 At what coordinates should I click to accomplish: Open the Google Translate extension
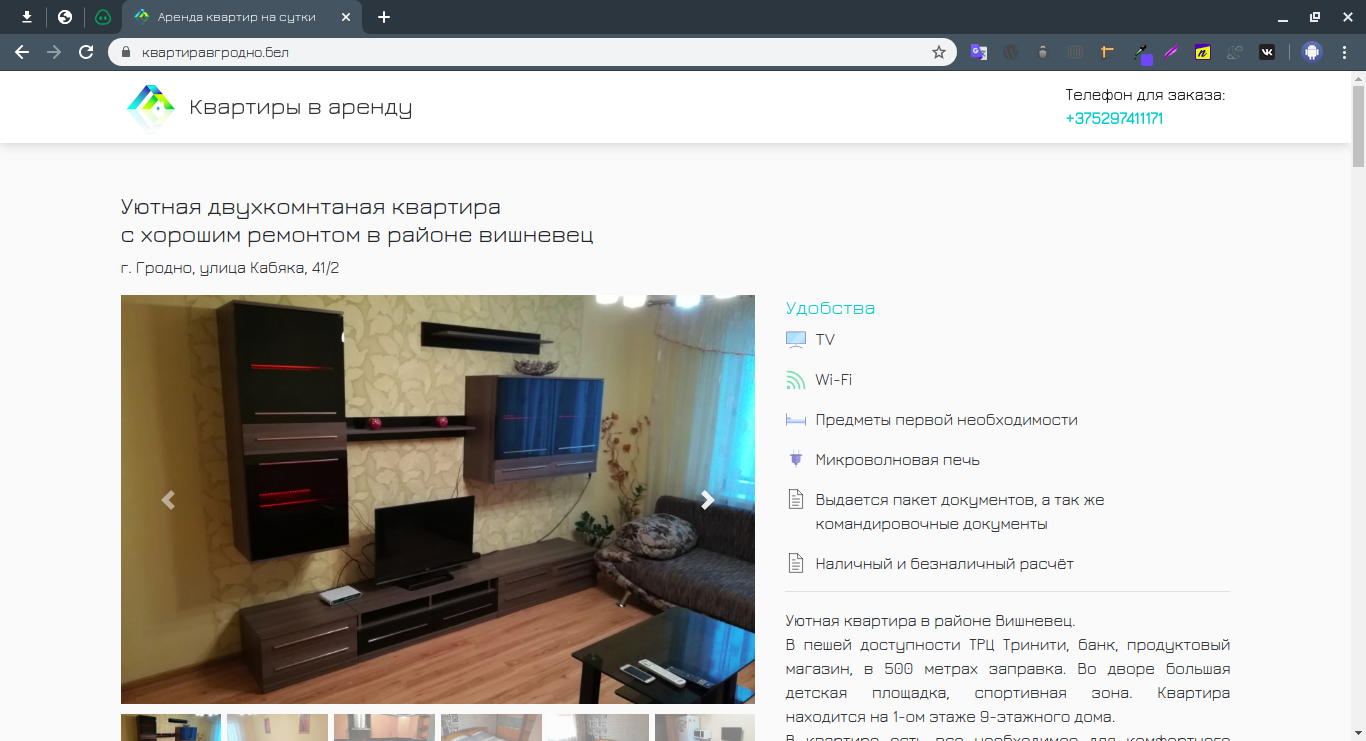click(979, 52)
